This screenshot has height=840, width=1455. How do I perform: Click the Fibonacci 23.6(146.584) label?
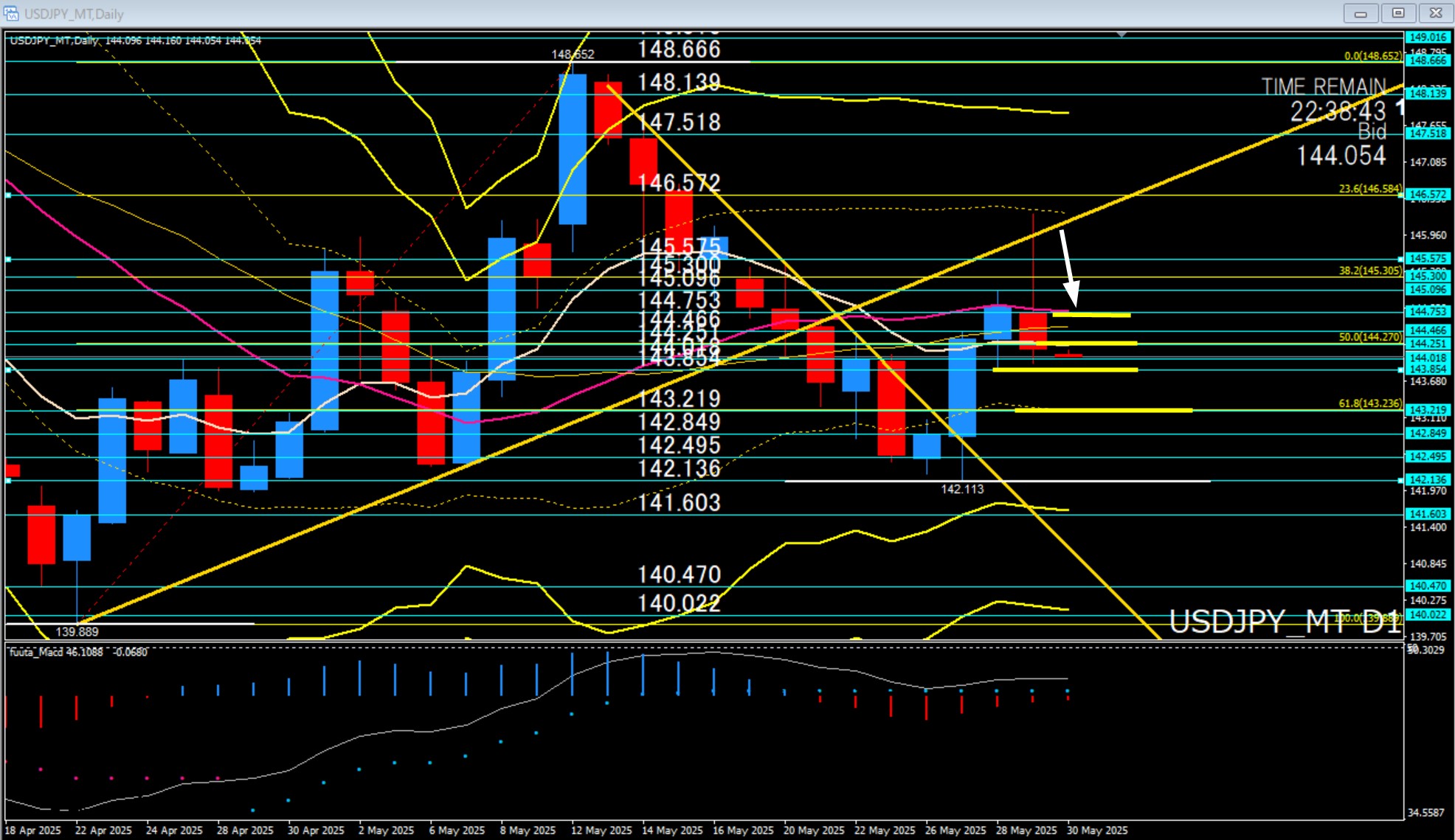1370,189
